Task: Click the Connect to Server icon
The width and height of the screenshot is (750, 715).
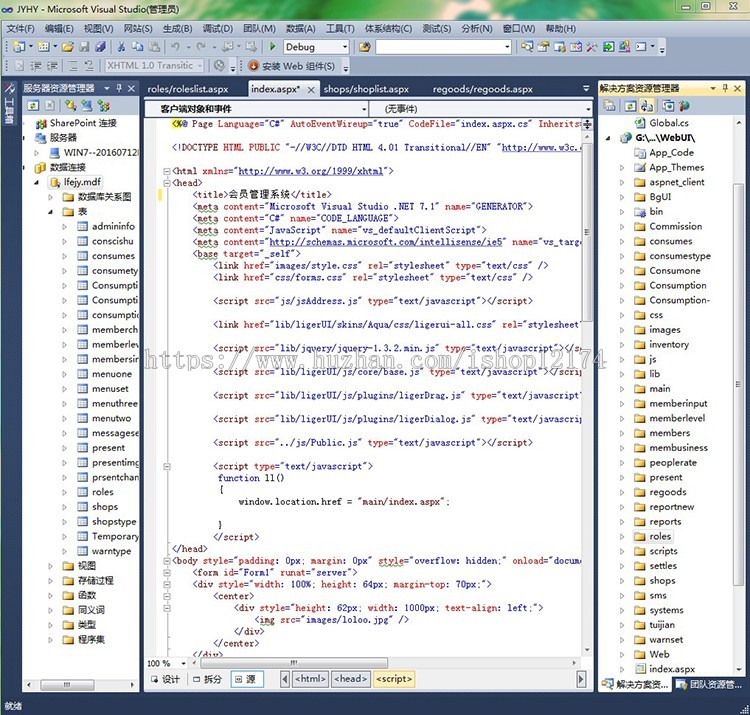Action: click(87, 105)
